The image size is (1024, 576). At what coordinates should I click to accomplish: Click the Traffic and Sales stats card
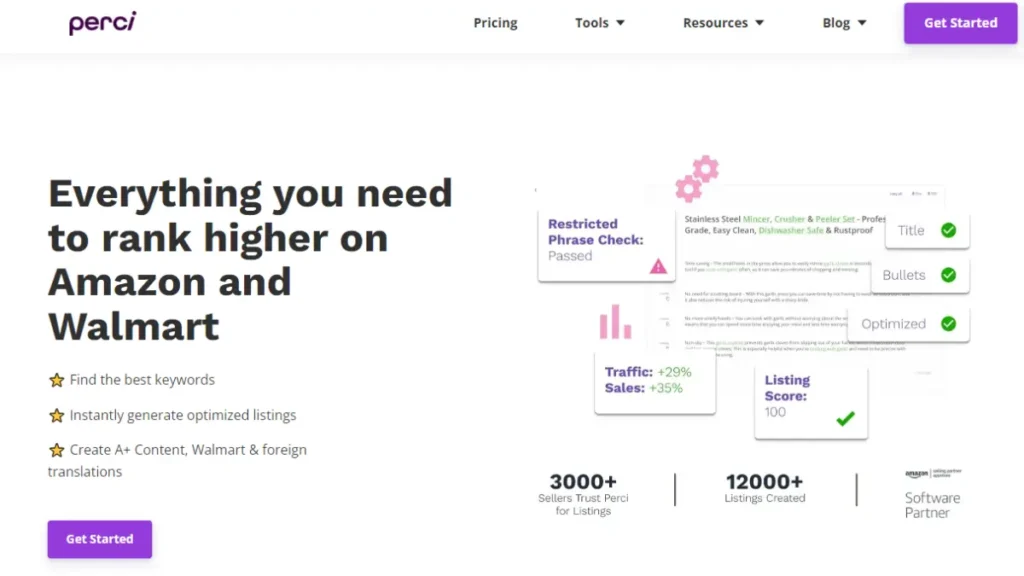(655, 382)
